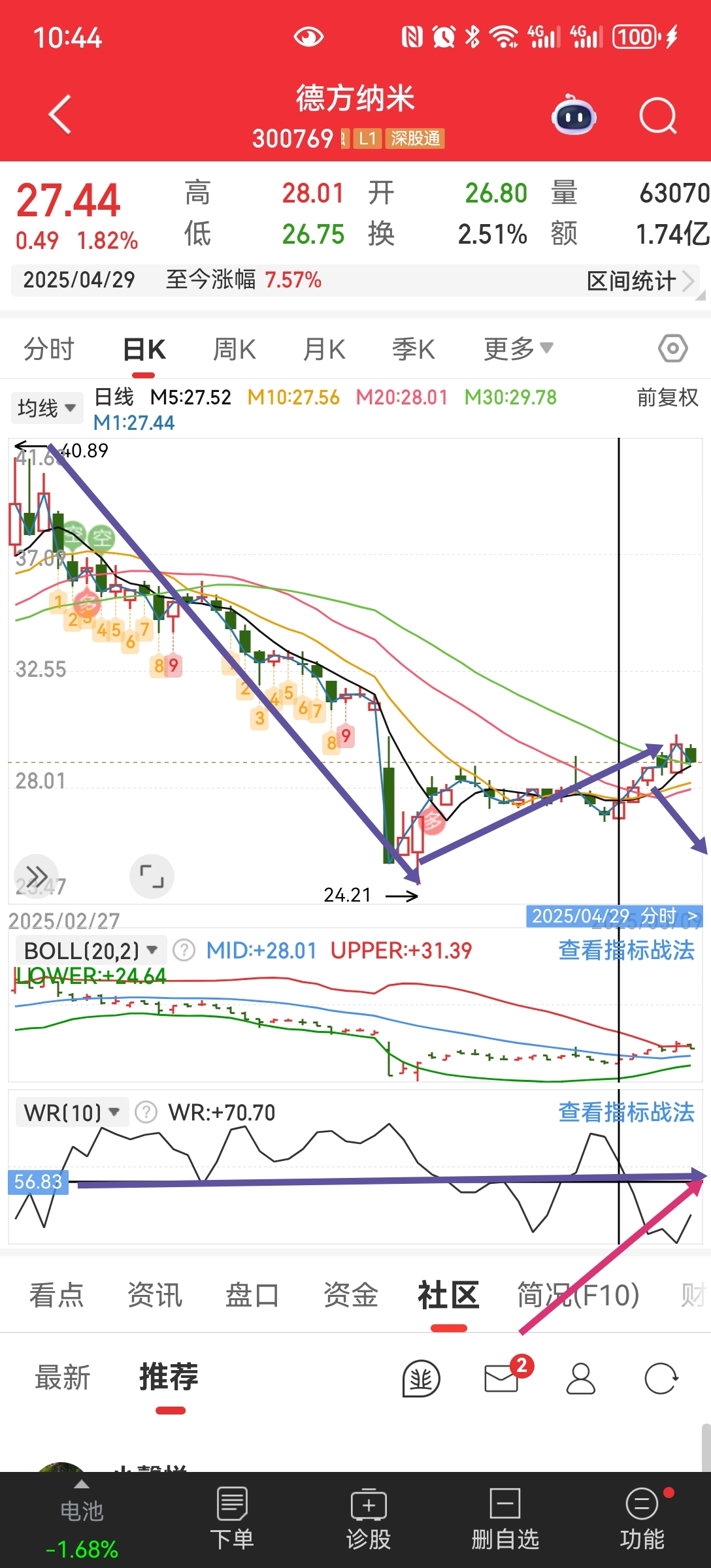The height and width of the screenshot is (1568, 711).
Task: Tap the L1 level badge
Action: 367,139
